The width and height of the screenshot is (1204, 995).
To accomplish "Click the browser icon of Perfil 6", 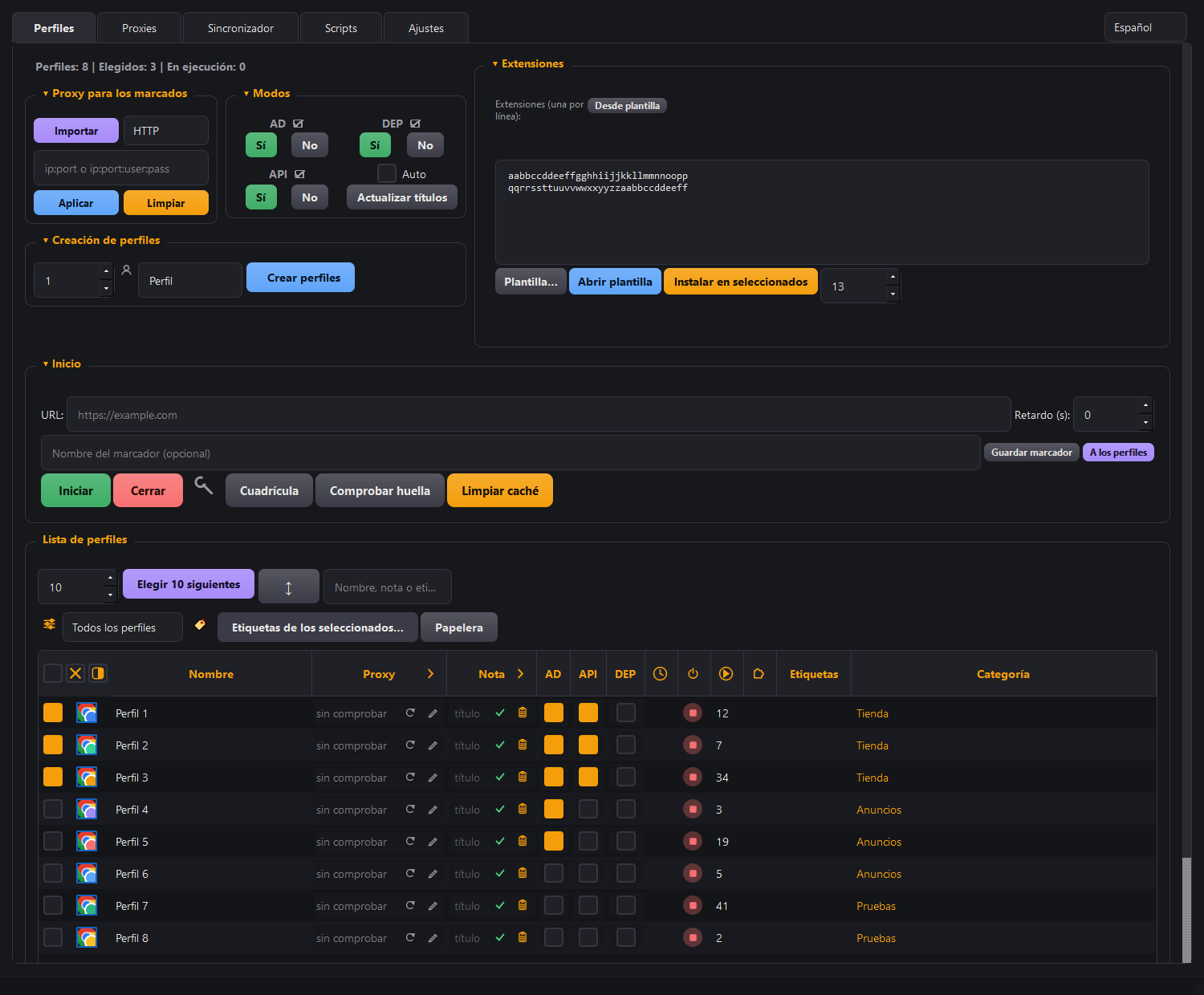I will click(x=87, y=873).
